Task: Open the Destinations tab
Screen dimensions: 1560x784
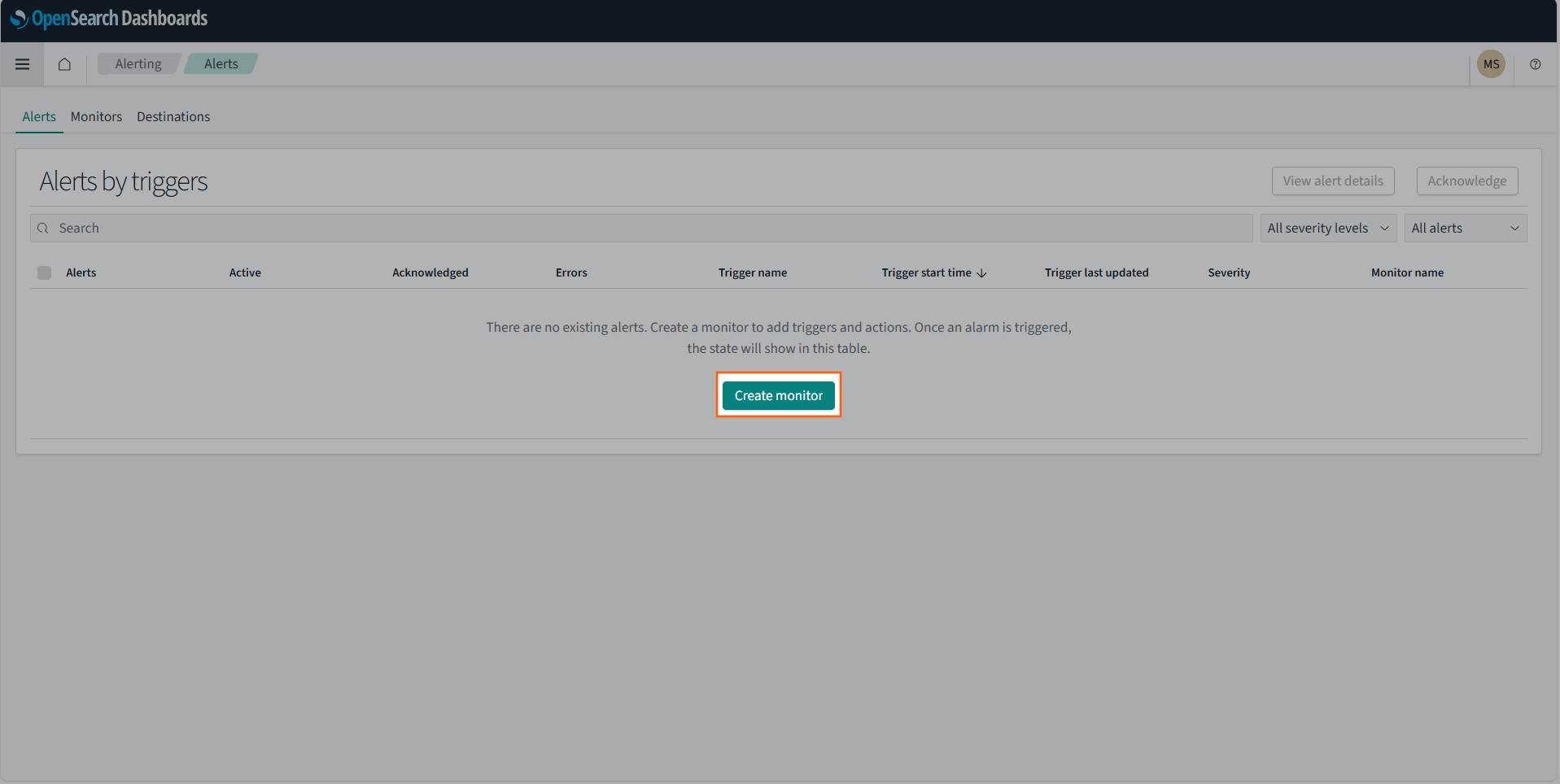Action: click(x=173, y=116)
